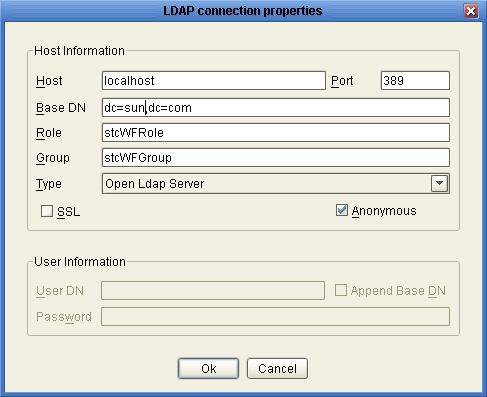Click into the Base DN text field
Viewport: 487px width, 397px height.
pos(276,107)
